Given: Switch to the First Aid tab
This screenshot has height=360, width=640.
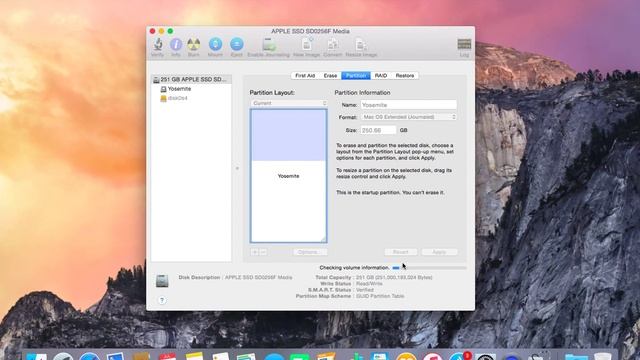Looking at the screenshot, I should pyautogui.click(x=305, y=76).
